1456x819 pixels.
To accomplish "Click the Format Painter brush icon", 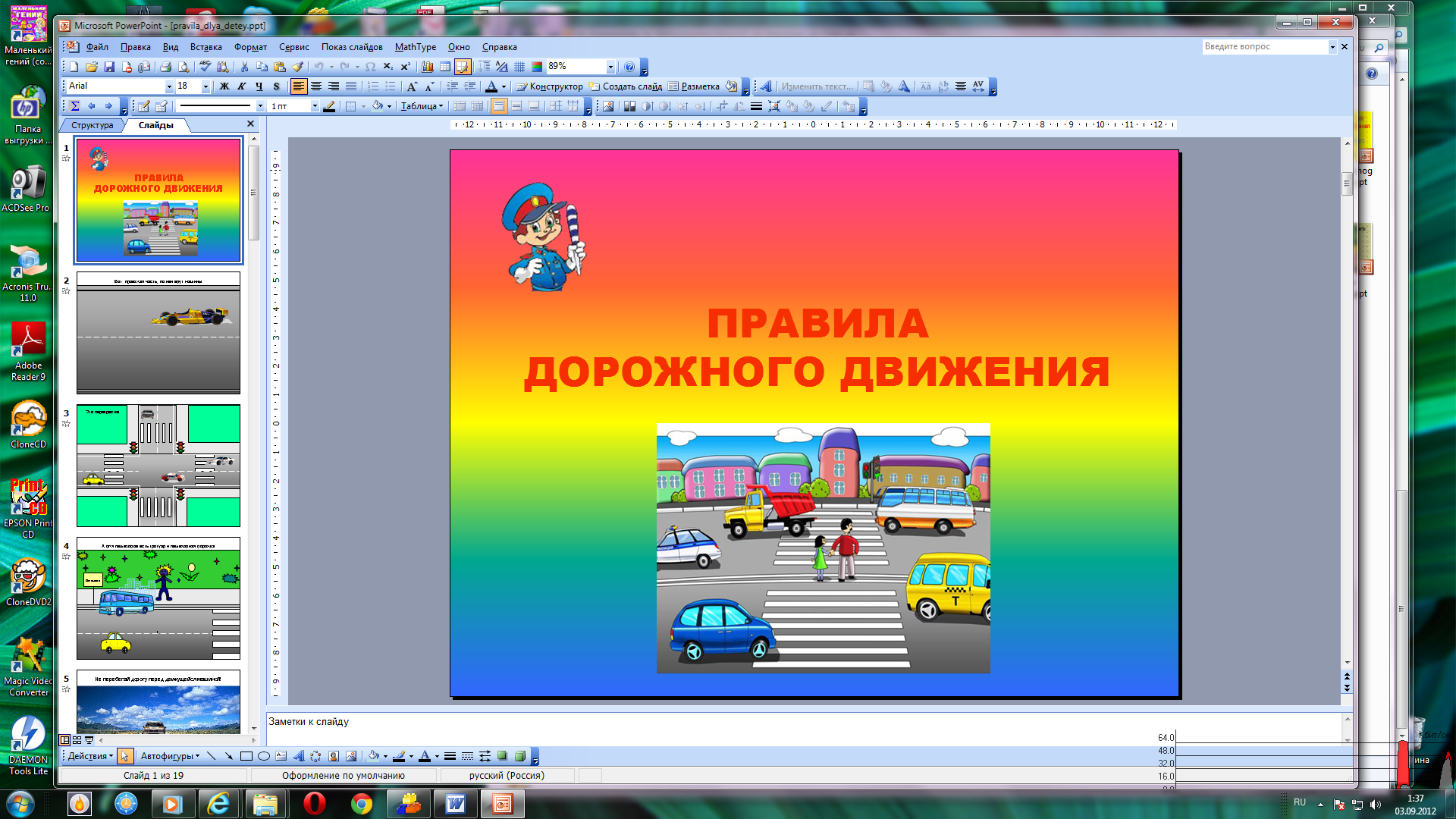I will (298, 67).
